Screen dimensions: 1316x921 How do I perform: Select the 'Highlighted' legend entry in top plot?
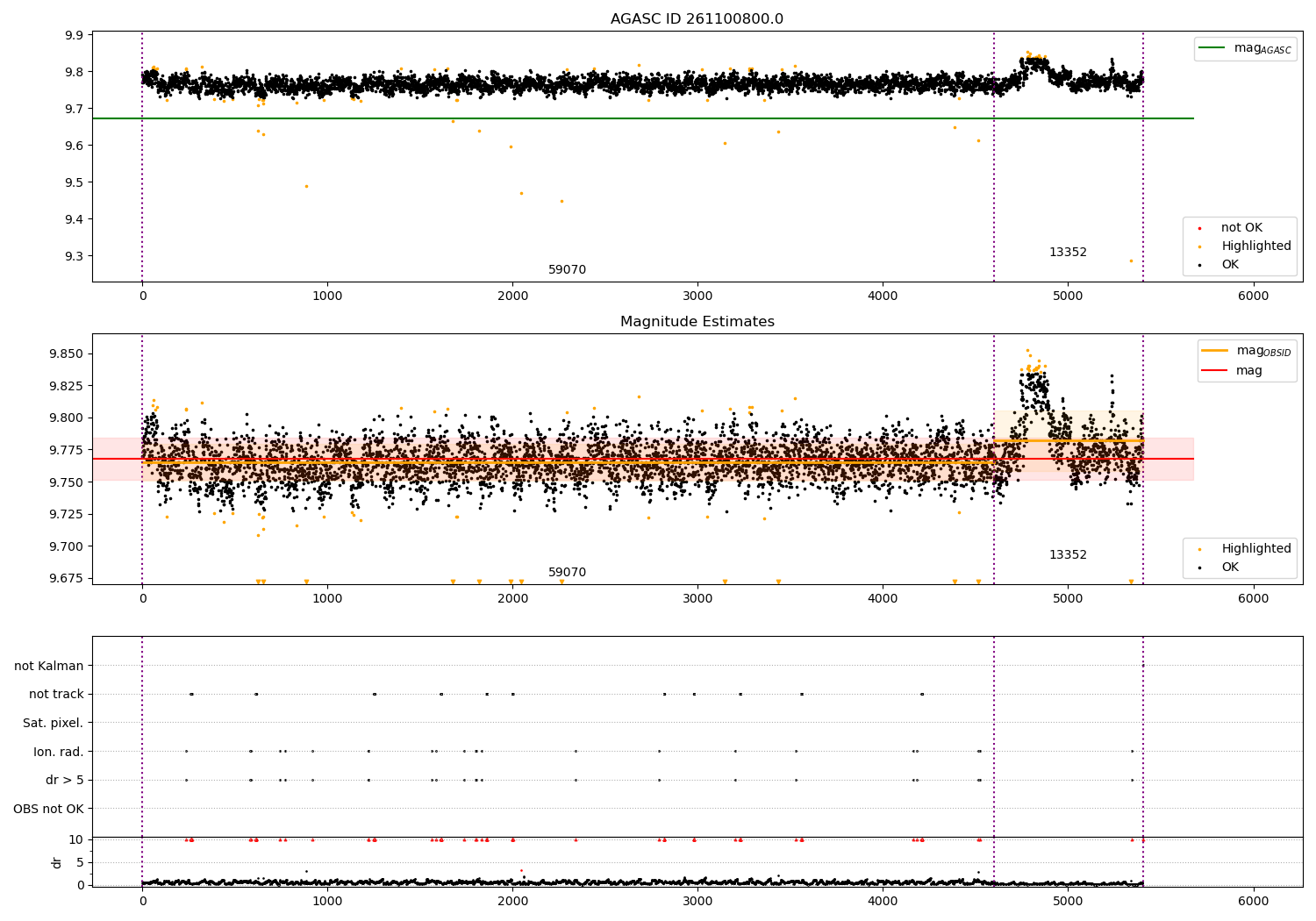(x=1239, y=246)
